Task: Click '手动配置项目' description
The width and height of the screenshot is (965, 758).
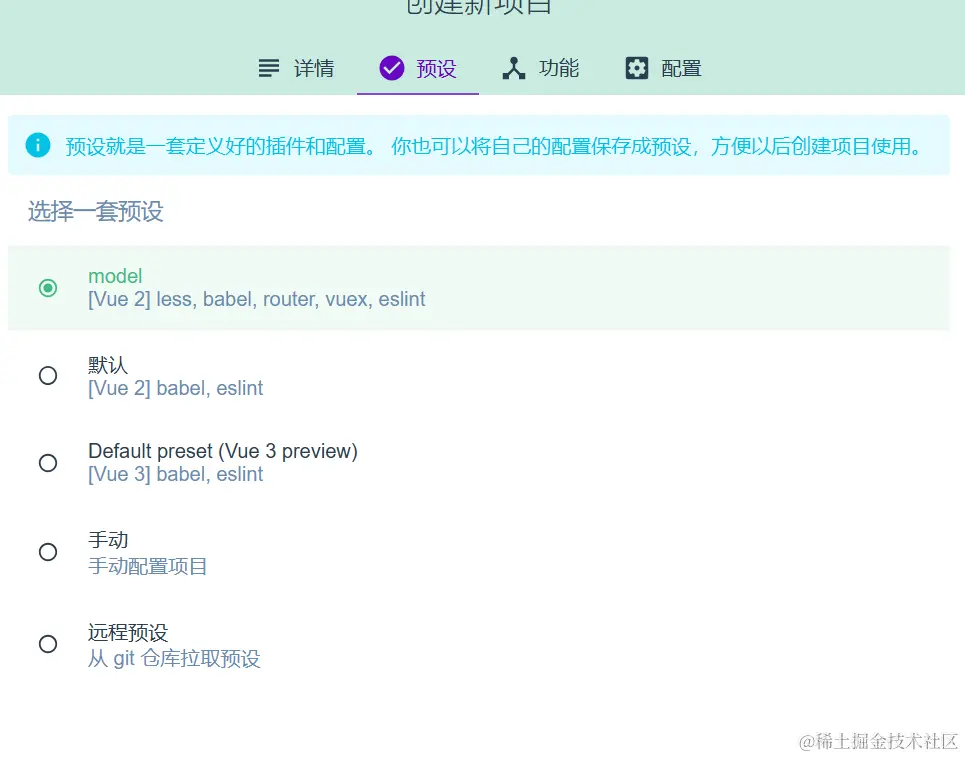Action: (x=147, y=566)
